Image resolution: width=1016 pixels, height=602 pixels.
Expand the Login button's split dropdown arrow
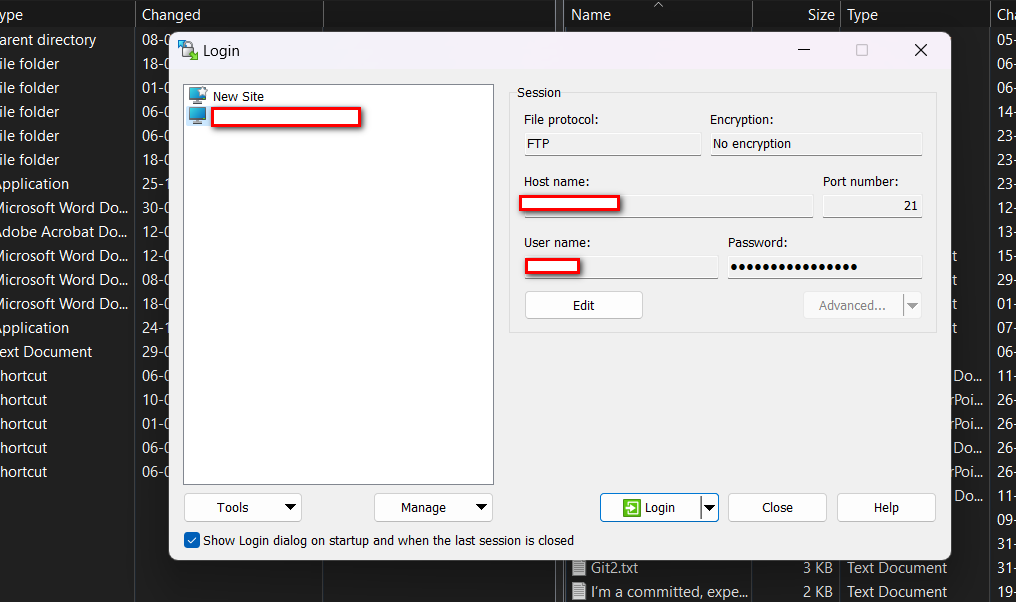pyautogui.click(x=710, y=507)
